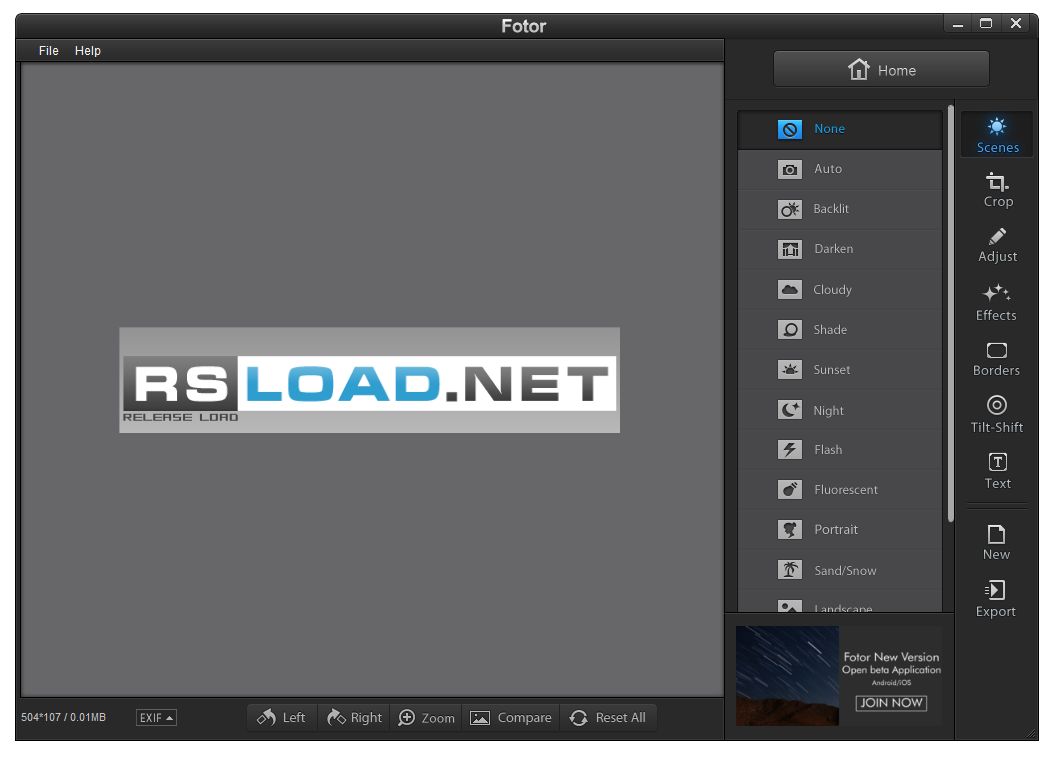Open the Crop tool
Screen dimensions: 1064x766
[x=998, y=190]
